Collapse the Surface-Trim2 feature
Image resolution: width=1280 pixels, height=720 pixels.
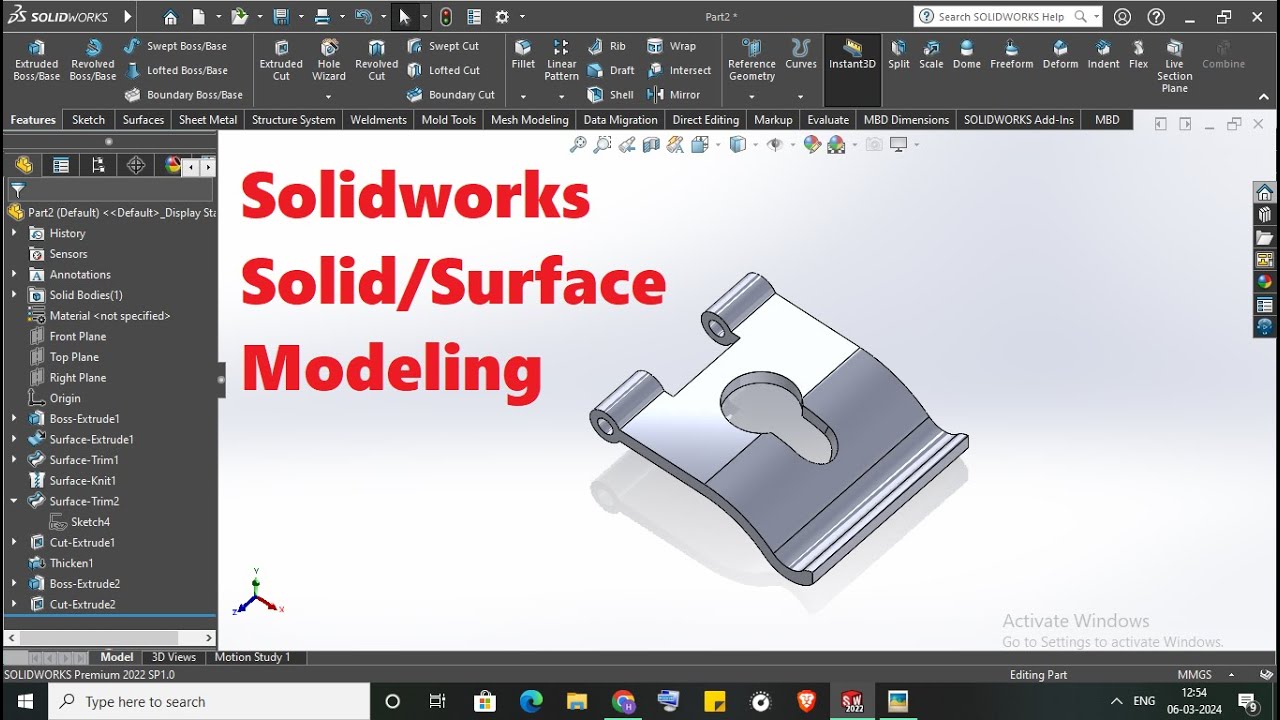point(14,501)
